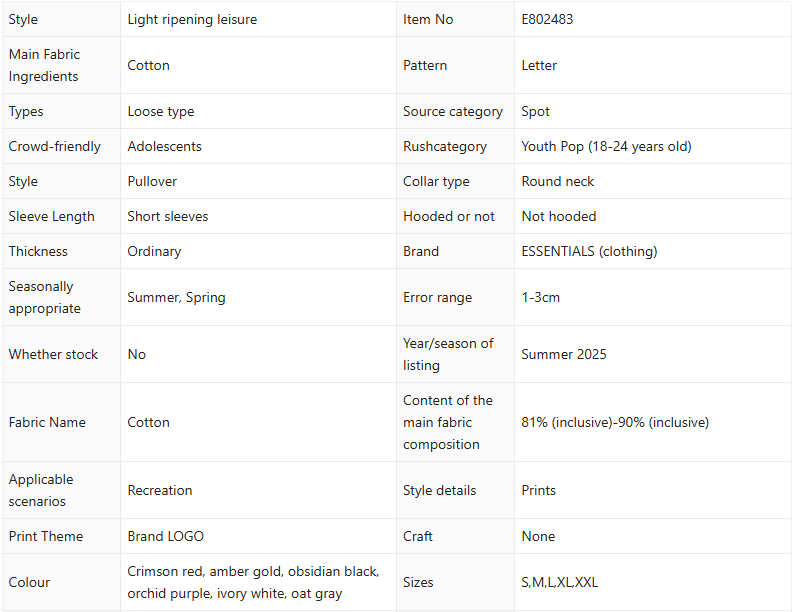The width and height of the screenshot is (805, 612).
Task: Select the 'Not hooded' value
Action: (559, 216)
